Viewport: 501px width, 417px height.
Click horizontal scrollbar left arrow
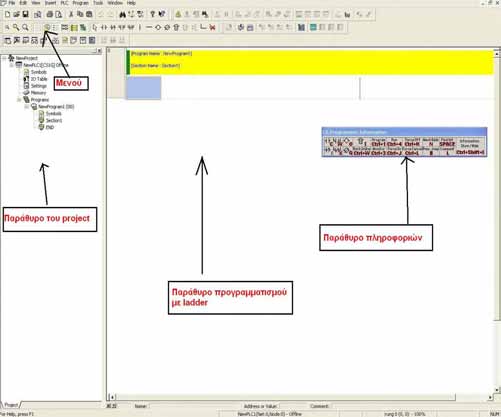[112, 397]
